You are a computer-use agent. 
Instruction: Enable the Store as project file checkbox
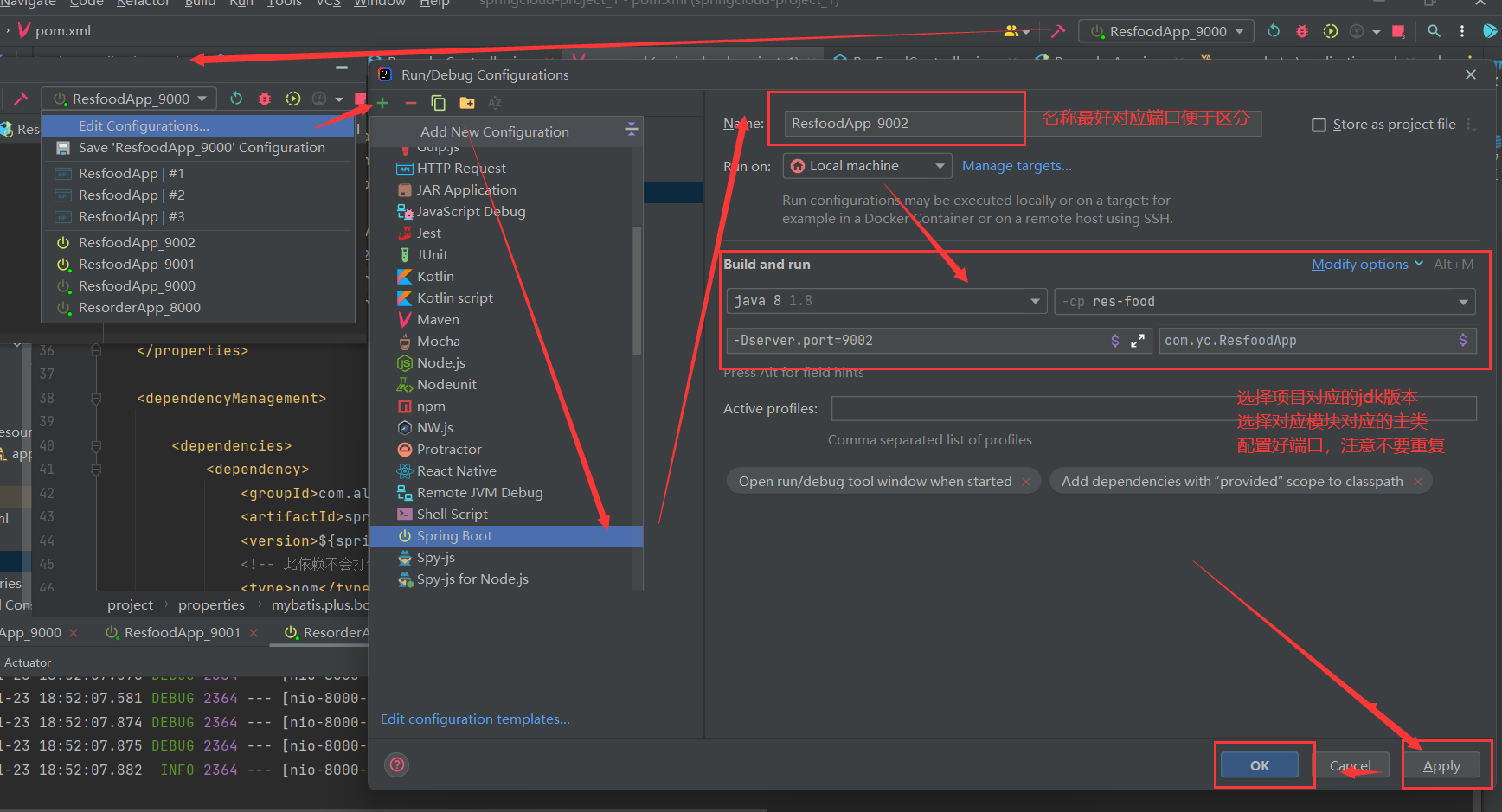1319,125
